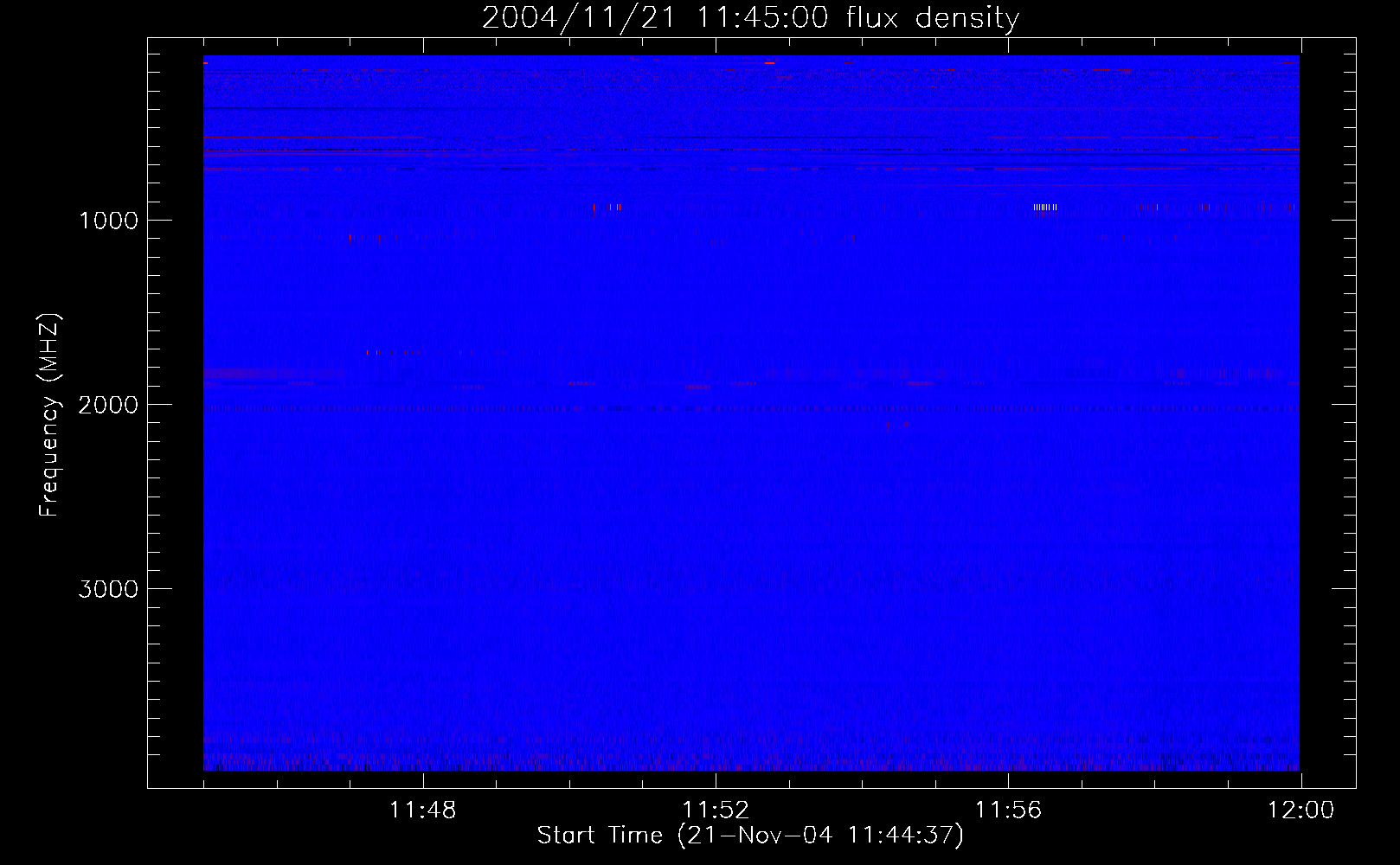Click the 11:56 time tick label
This screenshot has width=1400, height=865.
pyautogui.click(x=1008, y=811)
